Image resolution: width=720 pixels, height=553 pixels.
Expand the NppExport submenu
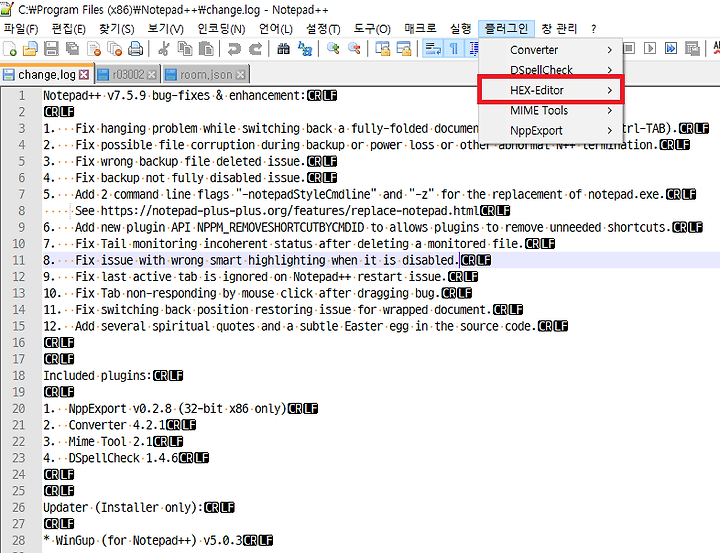point(551,130)
